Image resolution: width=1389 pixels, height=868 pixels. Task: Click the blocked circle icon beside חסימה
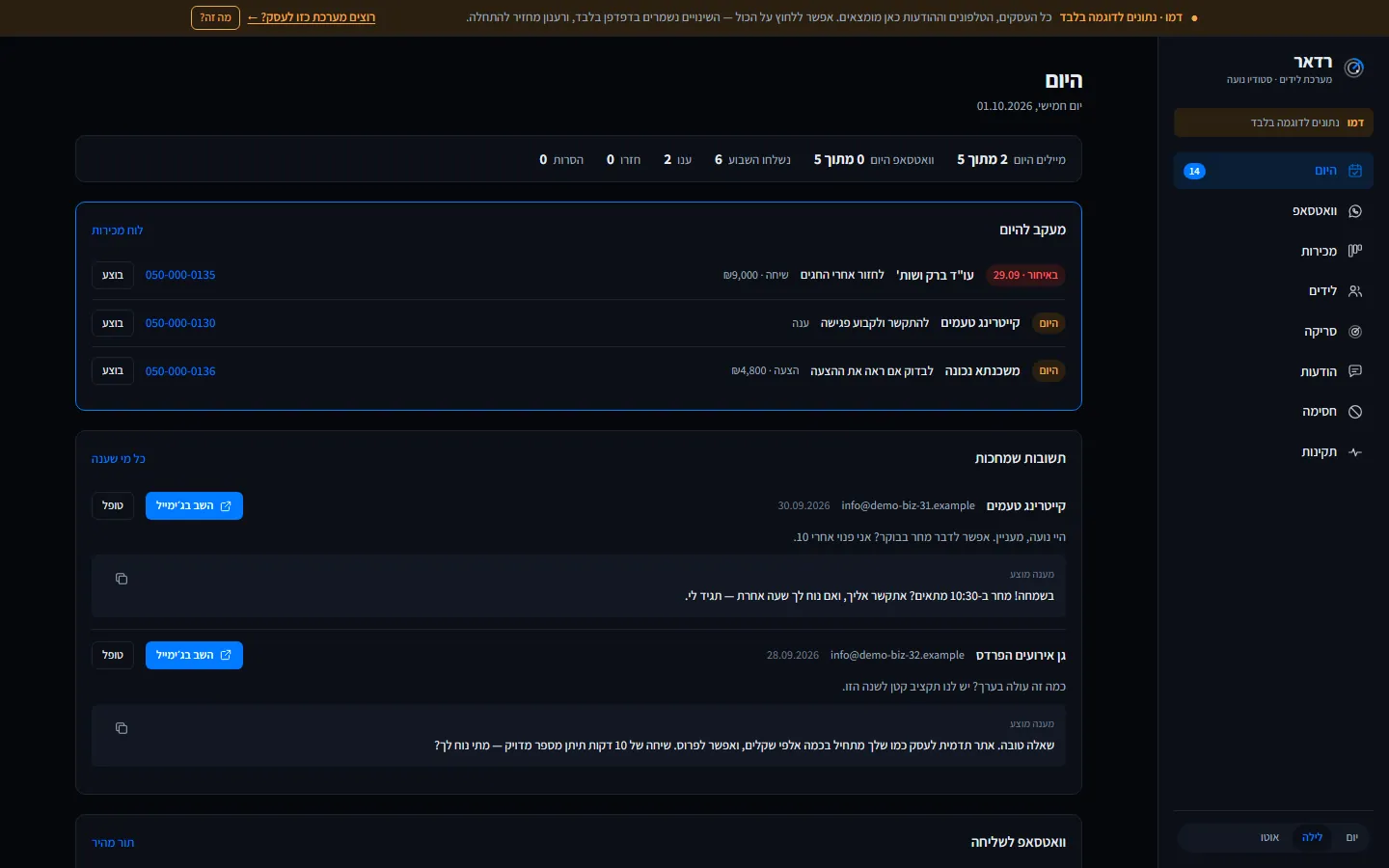coord(1355,412)
